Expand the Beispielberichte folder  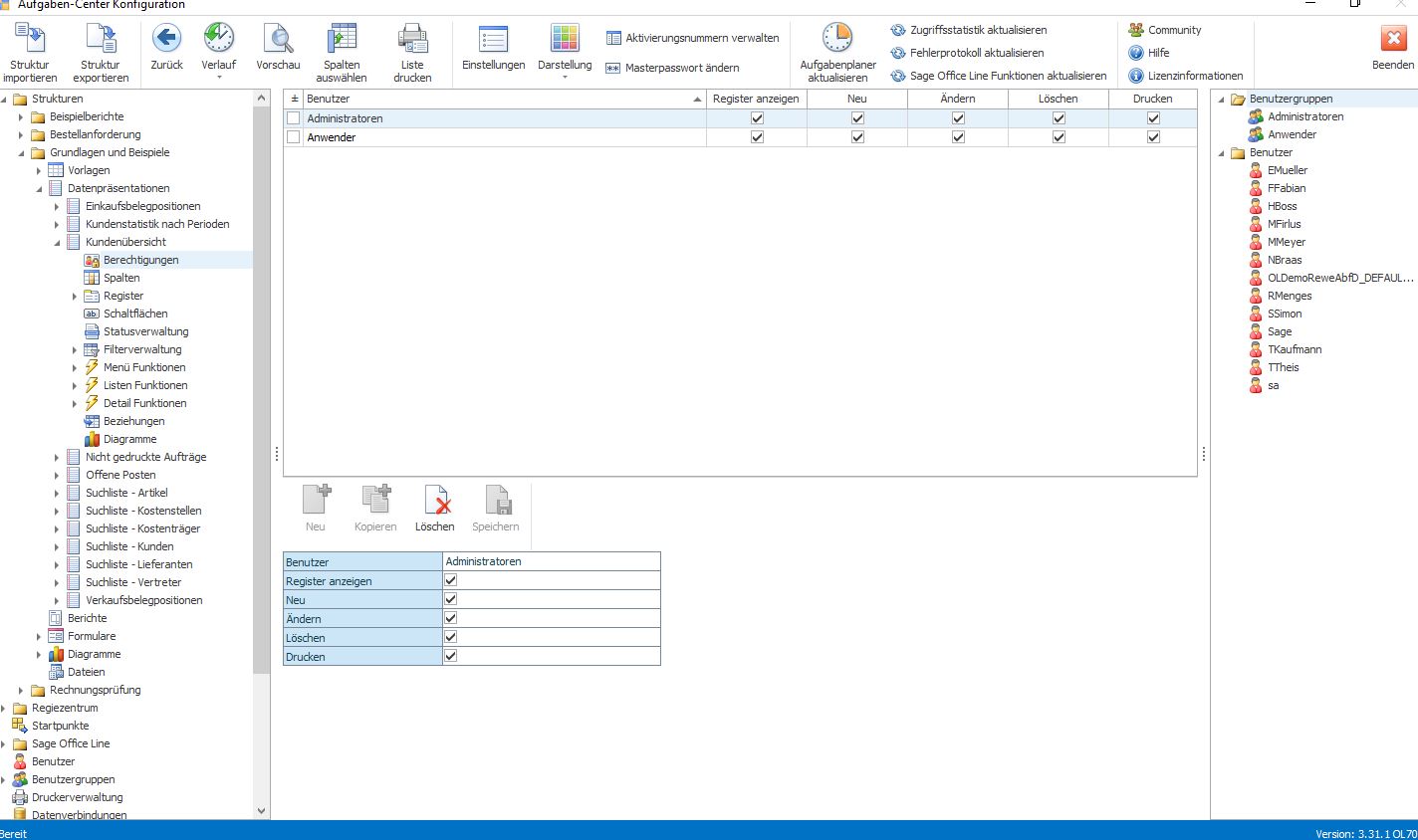tap(21, 116)
